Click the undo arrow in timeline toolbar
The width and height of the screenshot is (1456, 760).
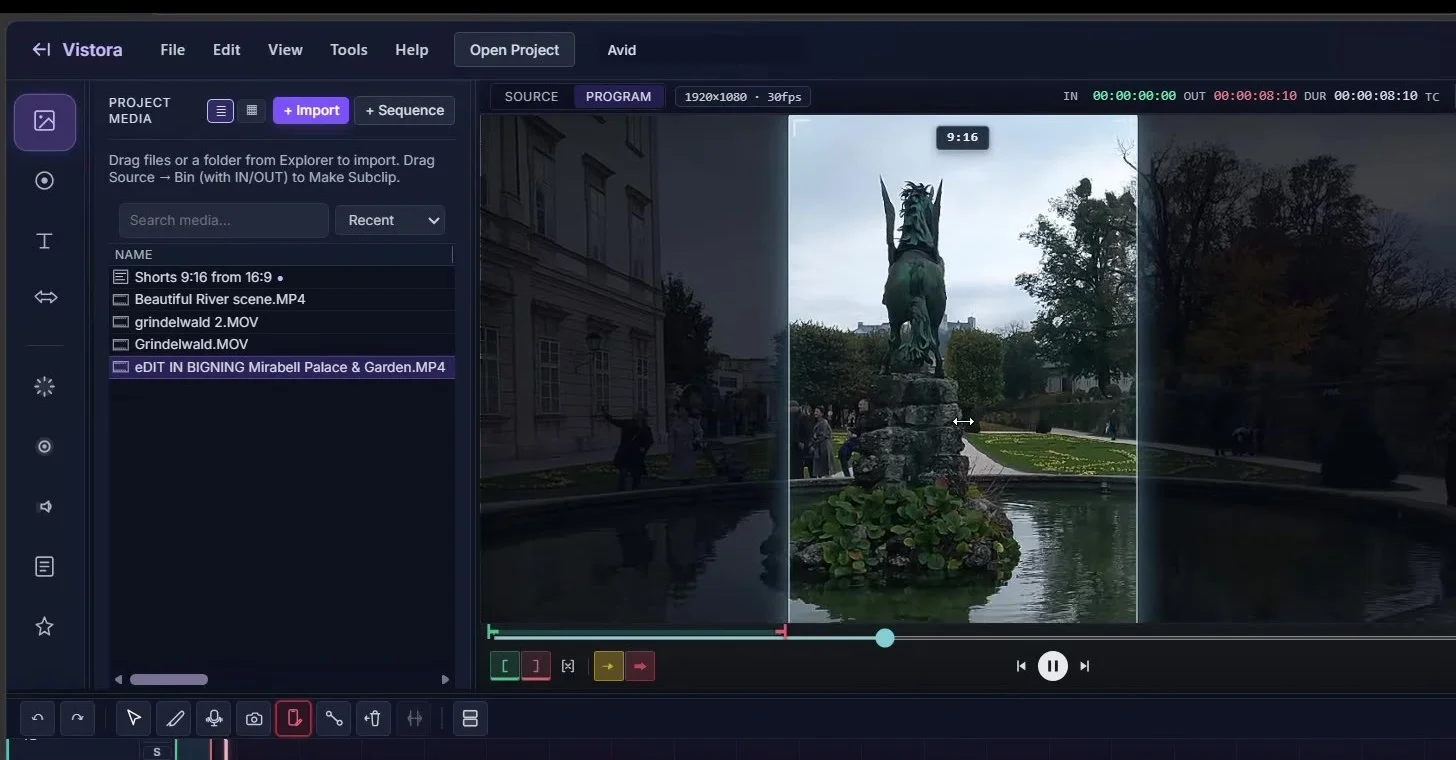[38, 718]
